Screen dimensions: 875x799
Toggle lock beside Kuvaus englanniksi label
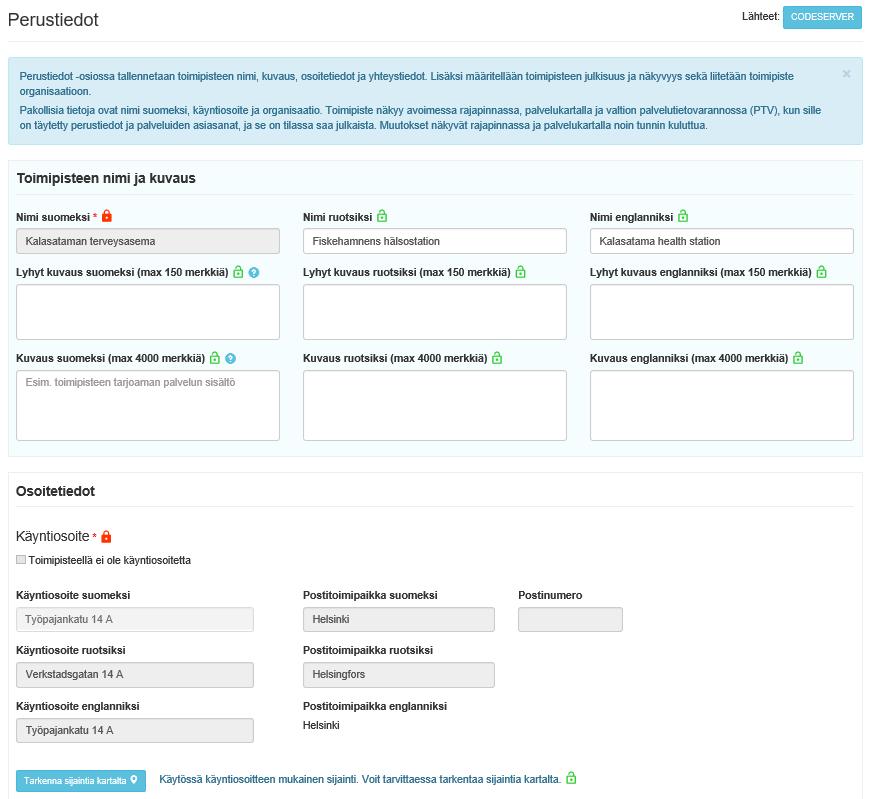[x=798, y=358]
